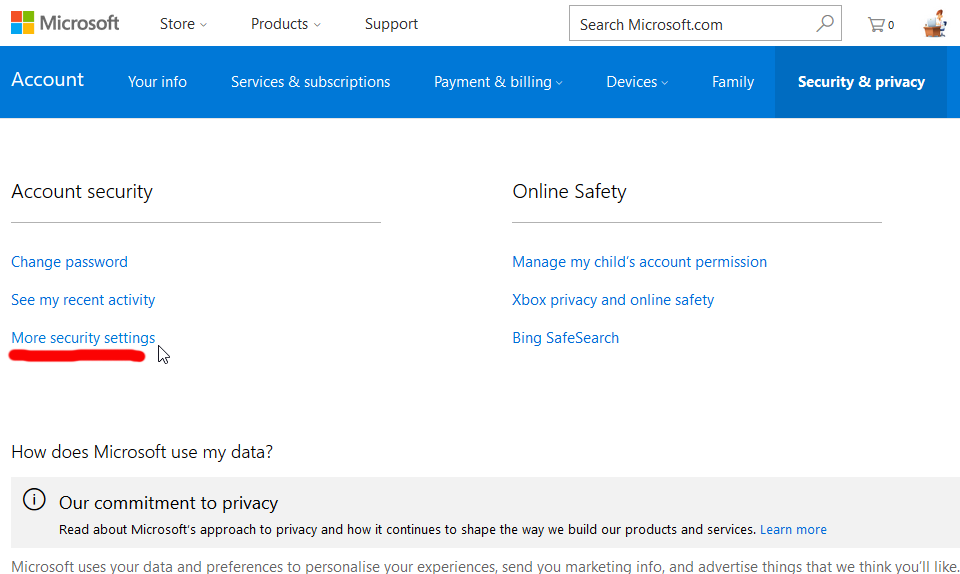Expand the Products dropdown menu
Viewport: 960px width, 574px height.
click(285, 24)
